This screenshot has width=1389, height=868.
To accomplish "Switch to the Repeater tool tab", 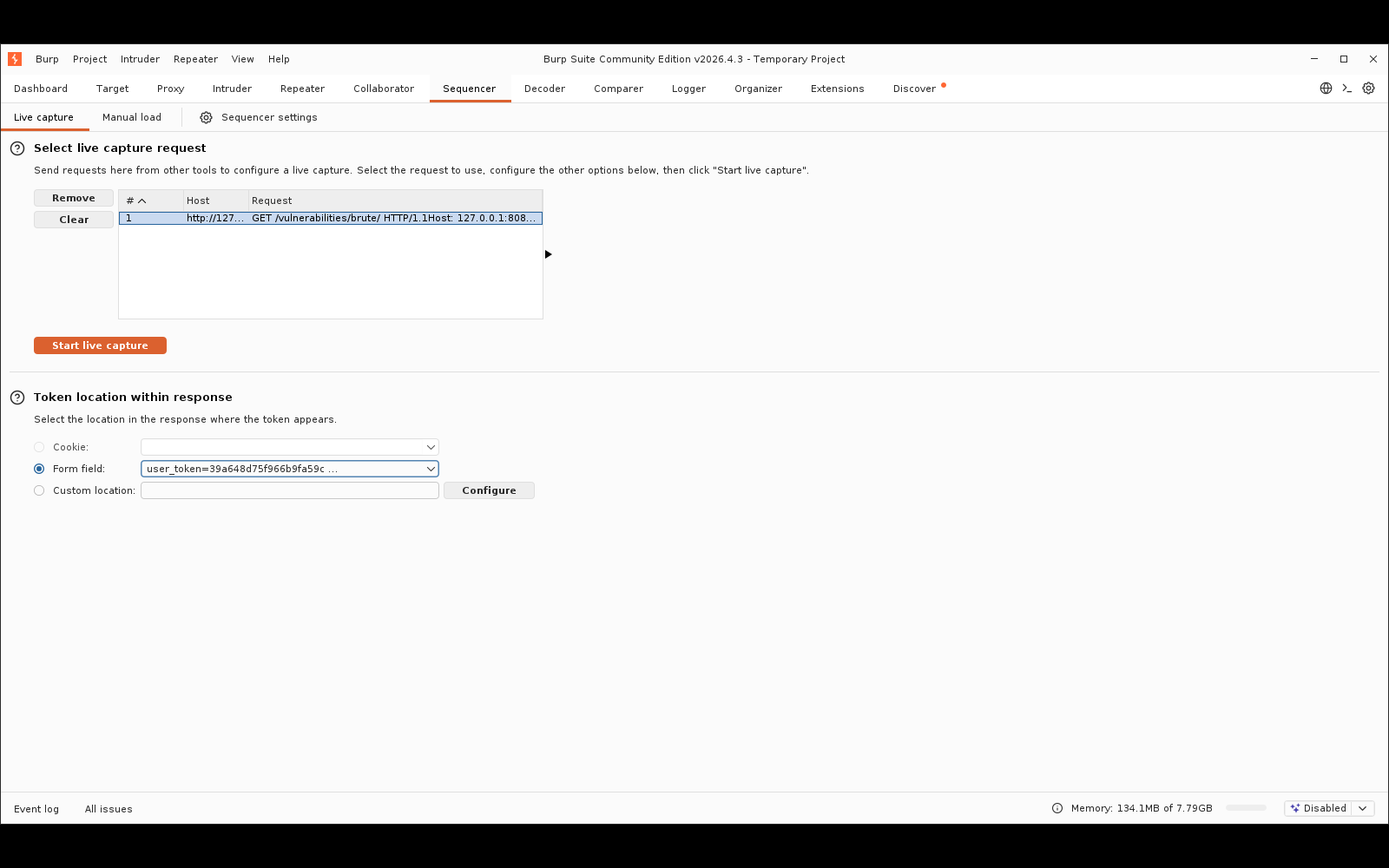I will (x=302, y=89).
